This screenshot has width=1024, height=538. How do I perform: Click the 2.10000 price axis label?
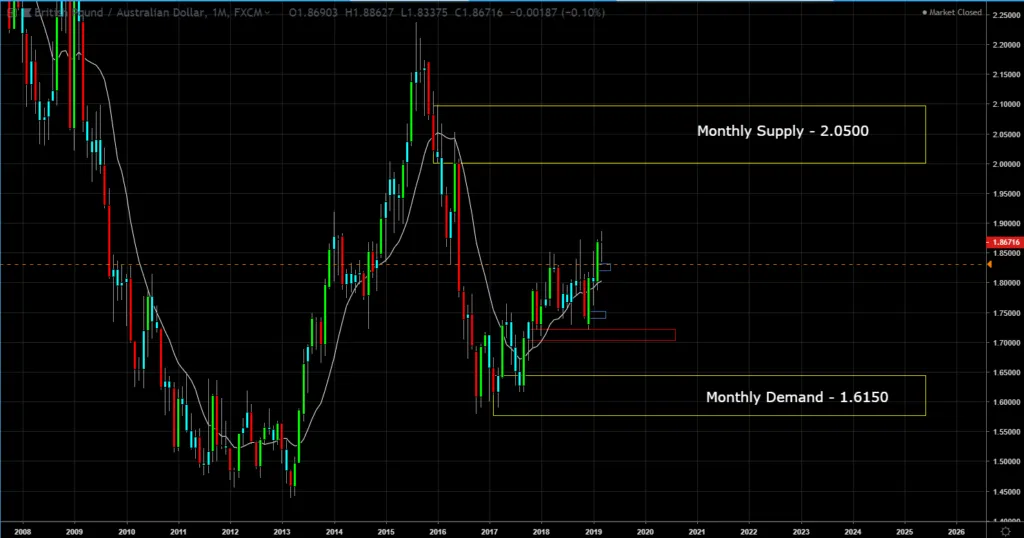pyautogui.click(x=1006, y=104)
